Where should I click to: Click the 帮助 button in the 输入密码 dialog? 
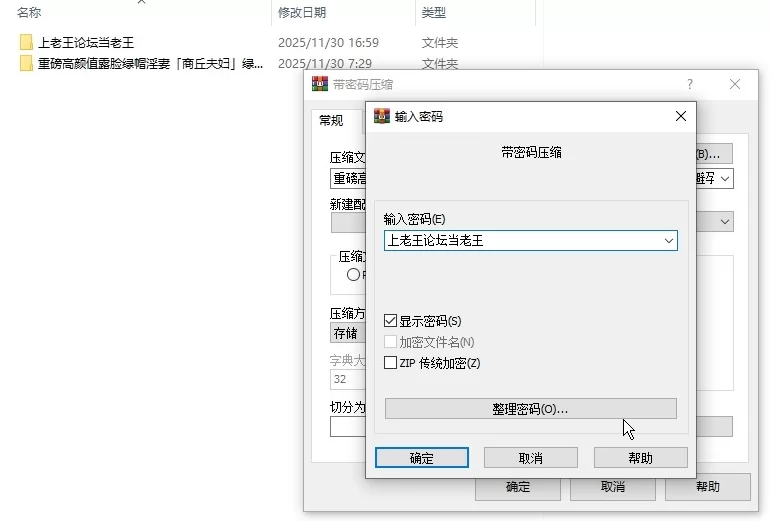(640, 458)
